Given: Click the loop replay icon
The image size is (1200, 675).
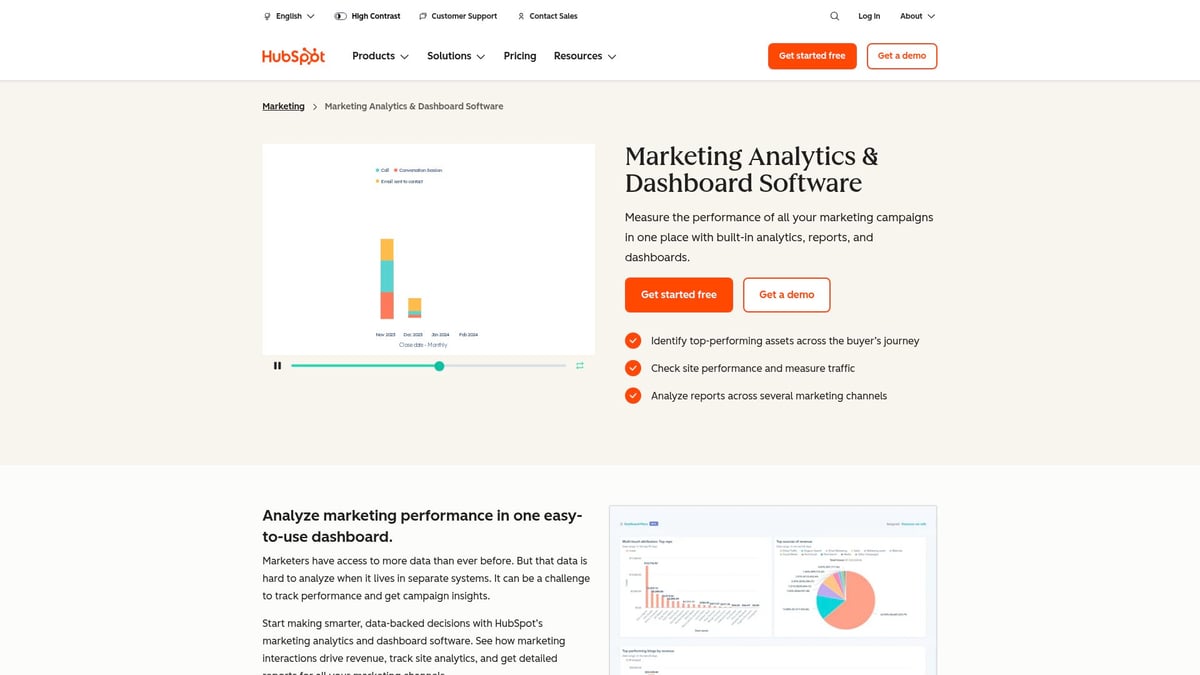Looking at the screenshot, I should [580, 366].
